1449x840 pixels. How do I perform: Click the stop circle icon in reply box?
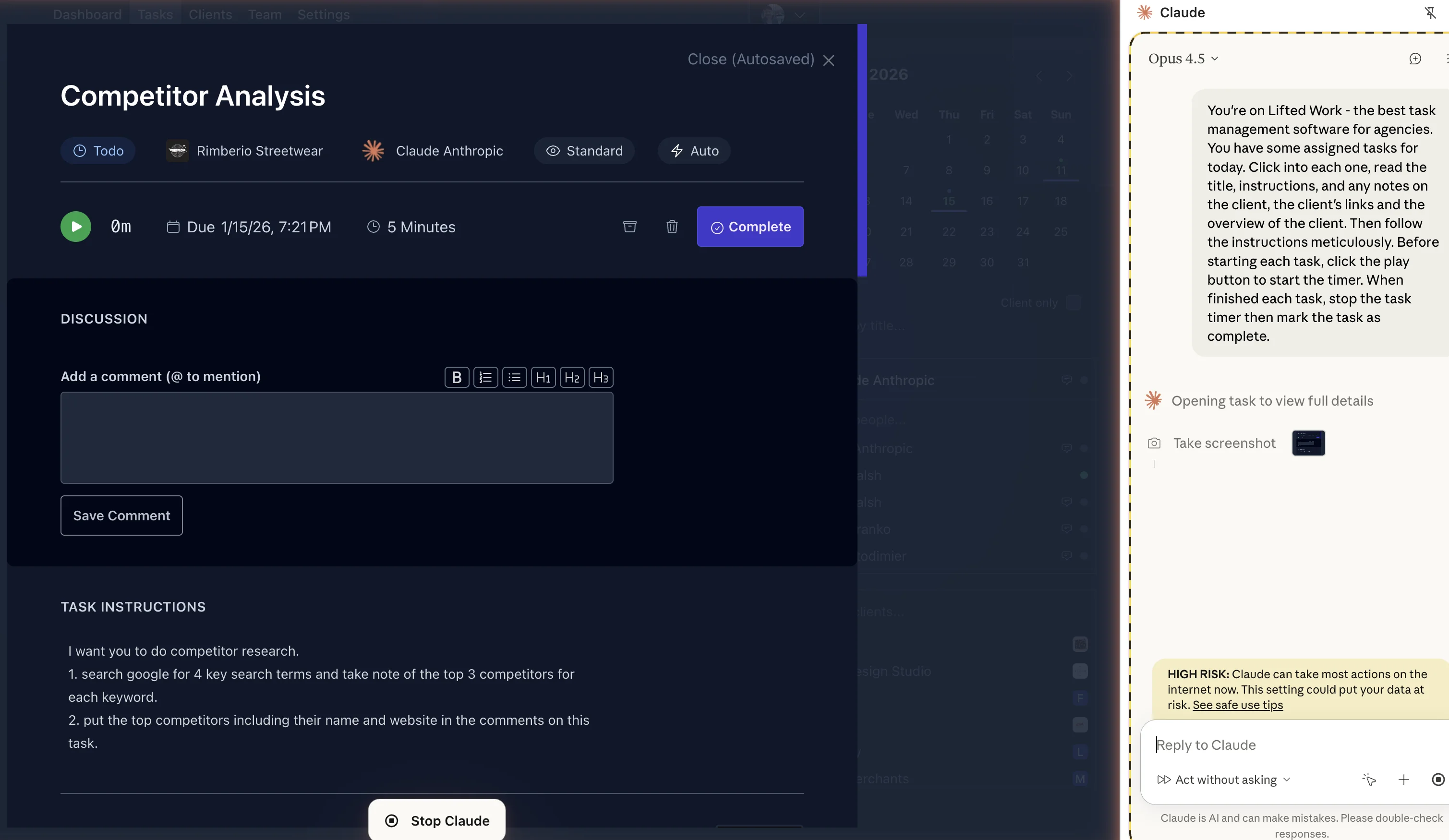tap(1437, 780)
